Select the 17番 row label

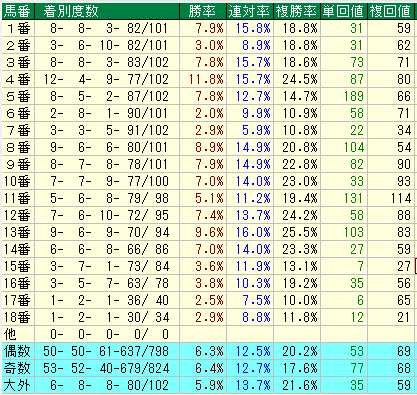click(x=17, y=300)
